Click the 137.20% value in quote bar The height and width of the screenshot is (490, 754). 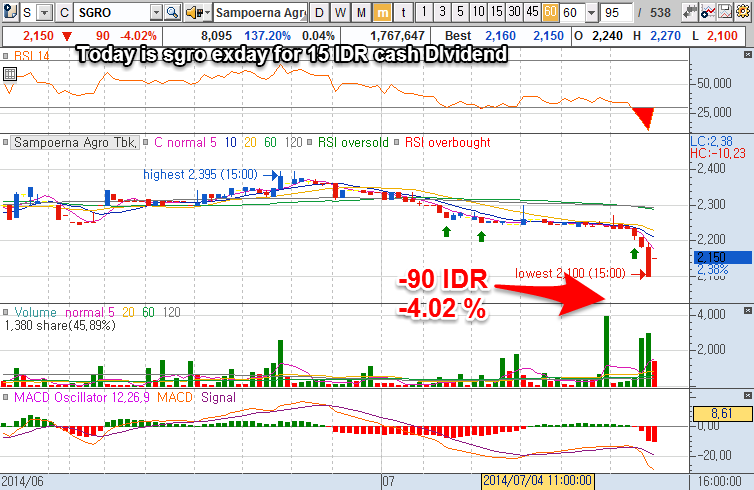coord(267,36)
